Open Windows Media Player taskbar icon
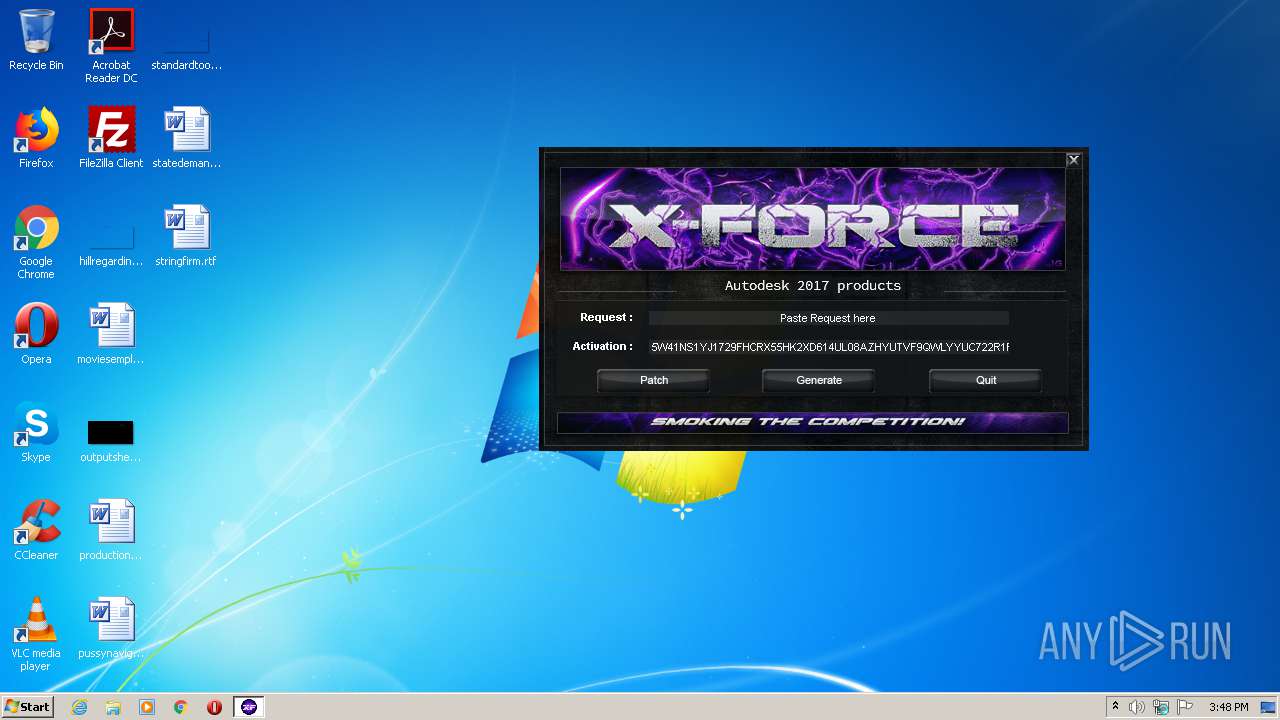The image size is (1280, 720). pyautogui.click(x=147, y=707)
